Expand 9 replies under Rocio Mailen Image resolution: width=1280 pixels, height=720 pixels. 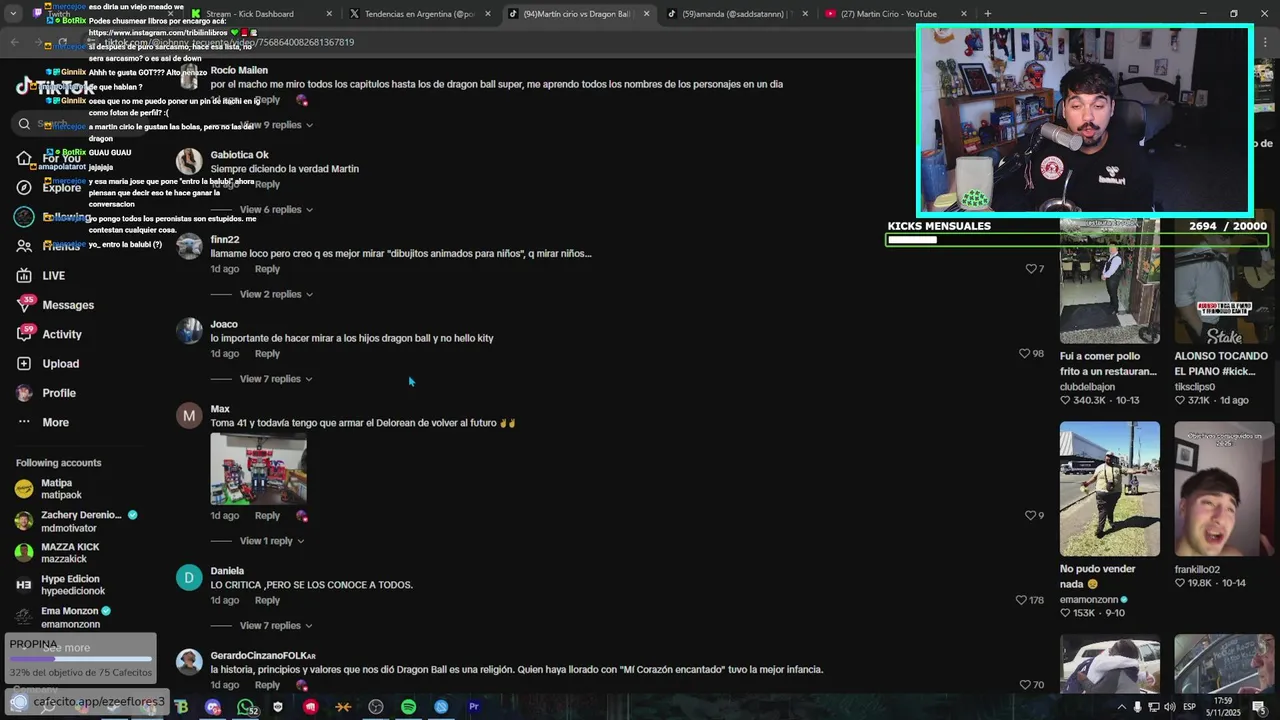point(276,125)
